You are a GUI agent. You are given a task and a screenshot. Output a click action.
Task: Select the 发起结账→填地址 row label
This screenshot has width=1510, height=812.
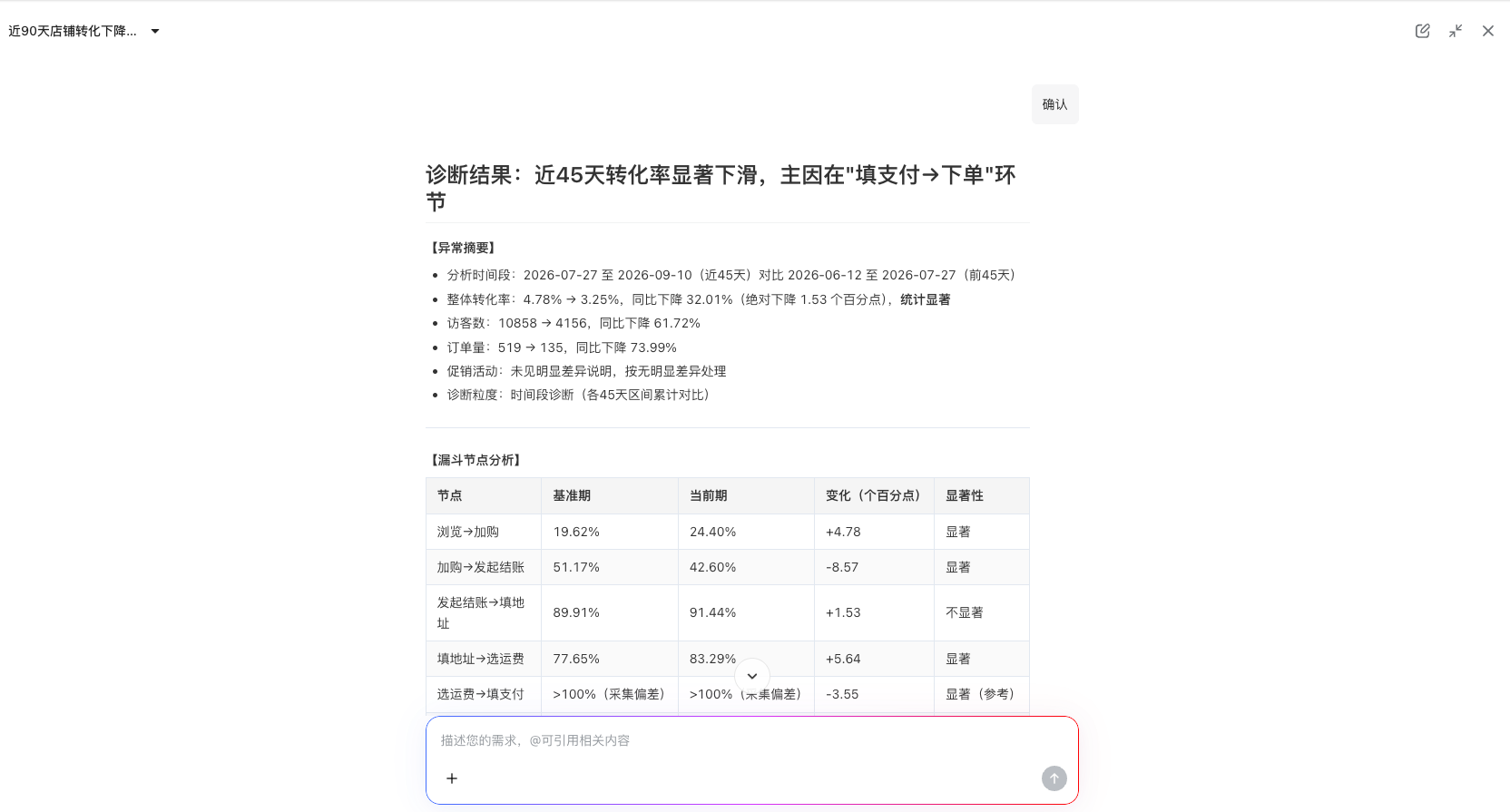click(481, 612)
